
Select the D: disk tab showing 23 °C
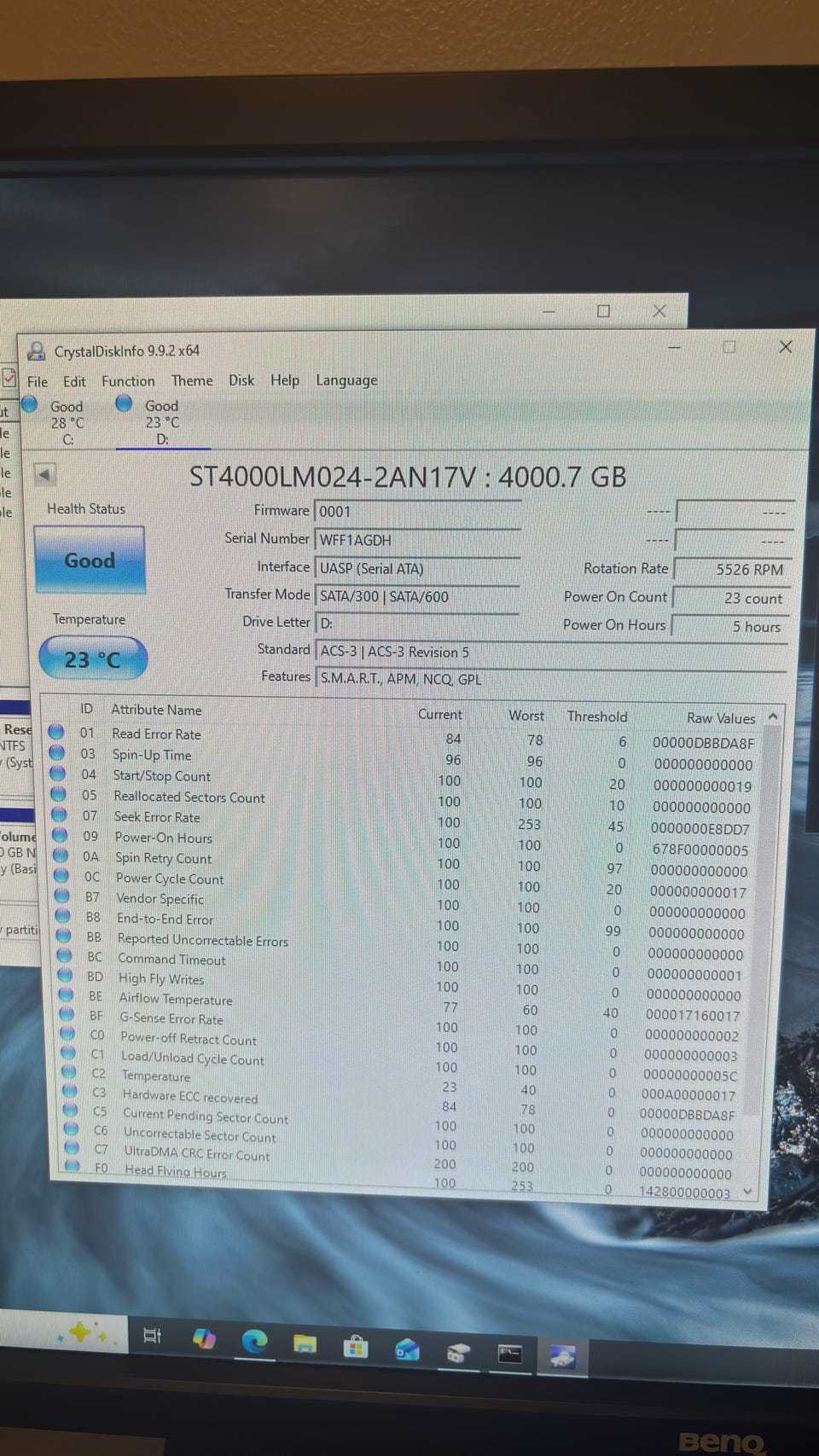(x=162, y=421)
